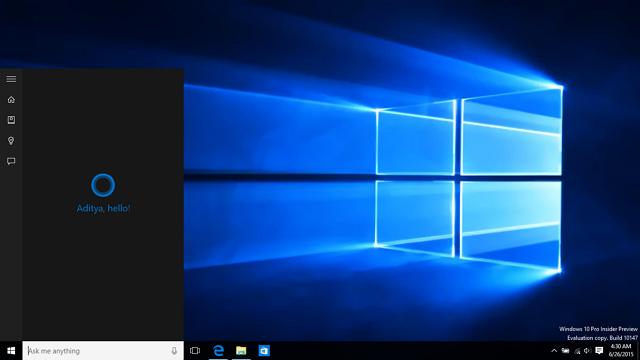Image resolution: width=640 pixels, height=360 pixels.
Task: Open File Explorer from the taskbar
Action: [241, 351]
